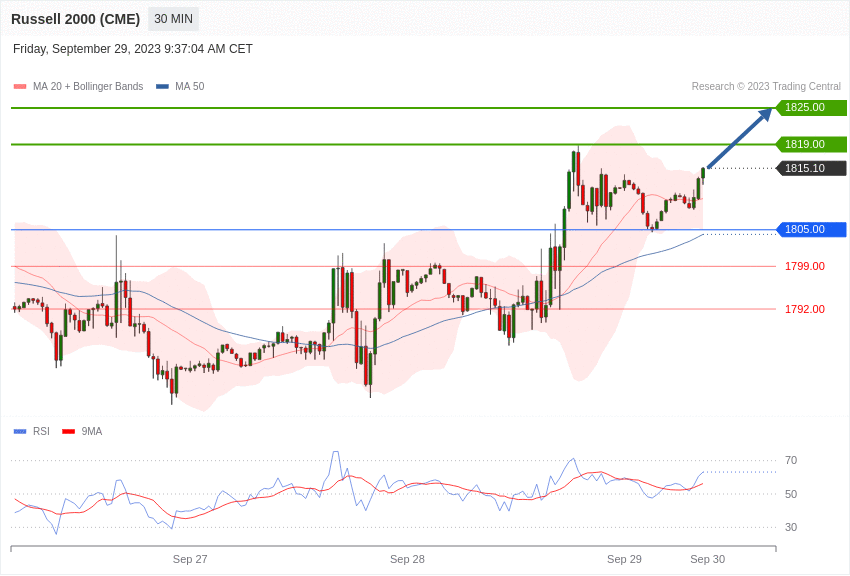
Task: Click the RSI 70 axis label
Action: coord(791,460)
